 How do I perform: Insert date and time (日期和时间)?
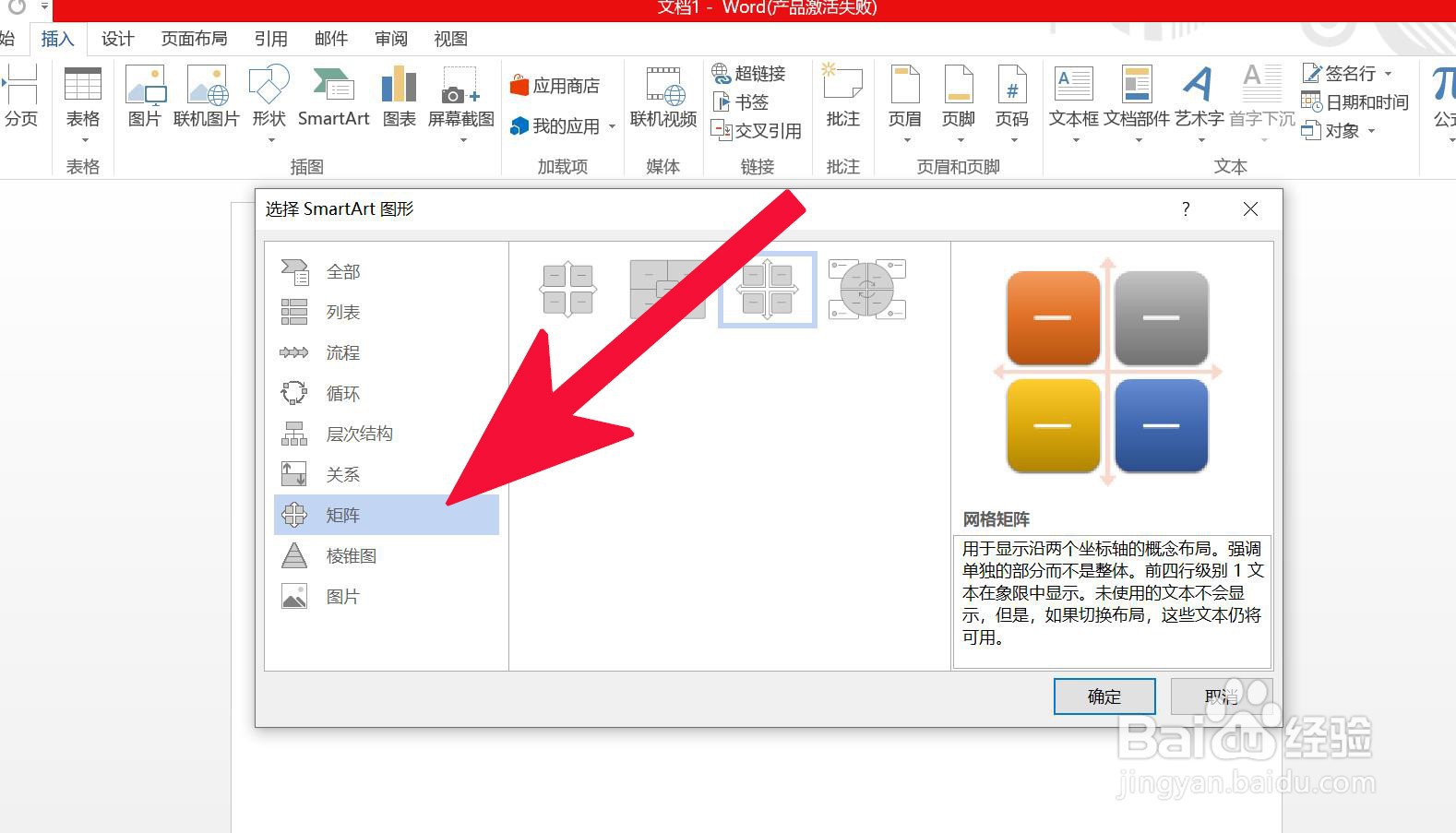coord(1355,102)
